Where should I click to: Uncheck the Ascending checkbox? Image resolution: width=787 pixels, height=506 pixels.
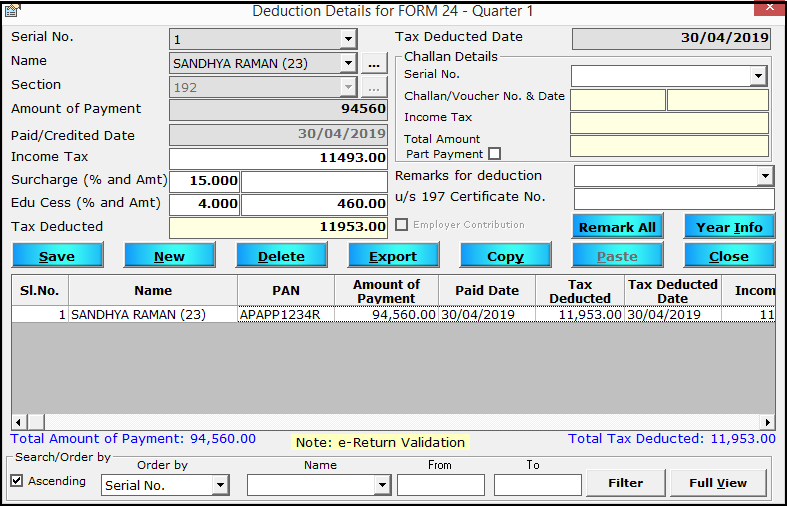tap(17, 481)
